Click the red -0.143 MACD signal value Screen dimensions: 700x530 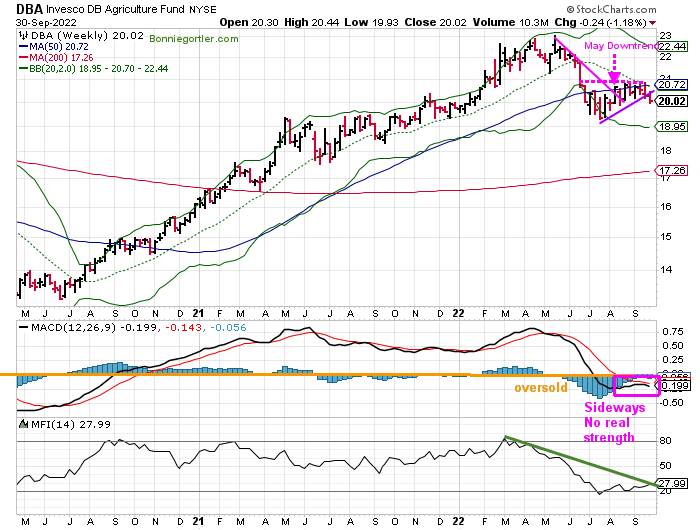tap(183, 328)
